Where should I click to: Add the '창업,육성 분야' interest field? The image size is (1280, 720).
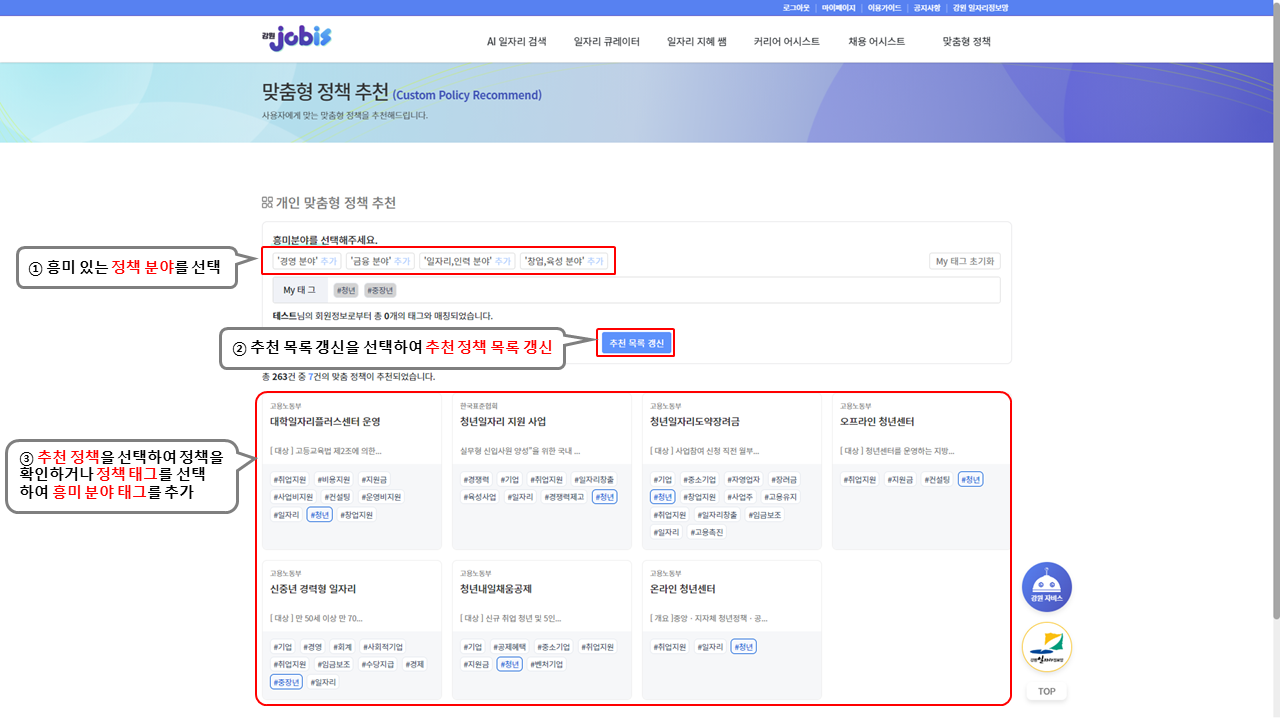tap(564, 261)
